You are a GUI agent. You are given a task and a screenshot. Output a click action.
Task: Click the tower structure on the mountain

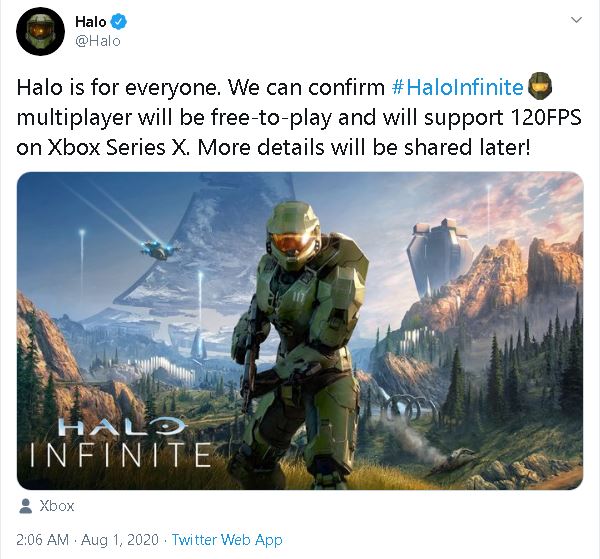439,259
